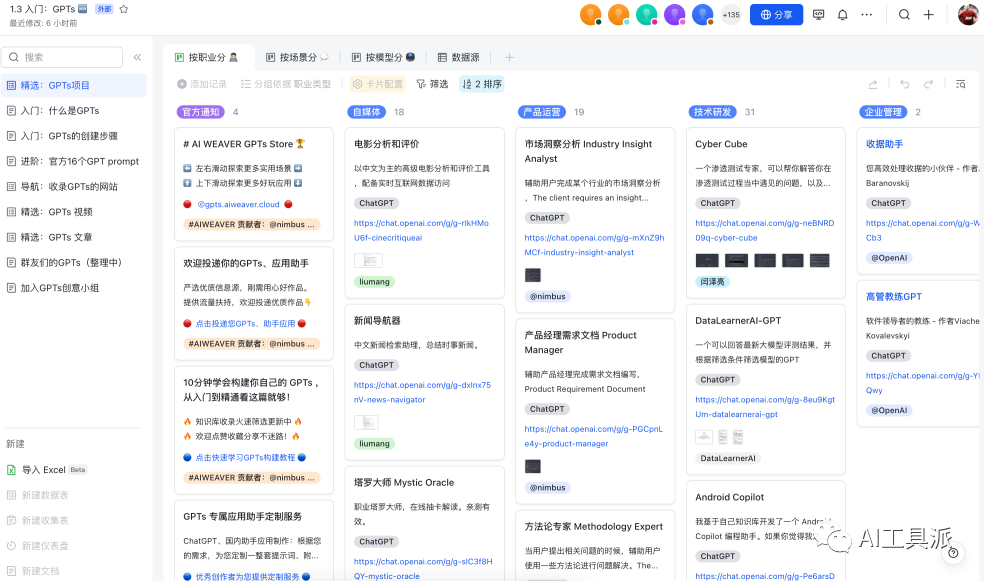Open the @gpts.aiweaver.cloud link
984x581 pixels.
point(238,205)
